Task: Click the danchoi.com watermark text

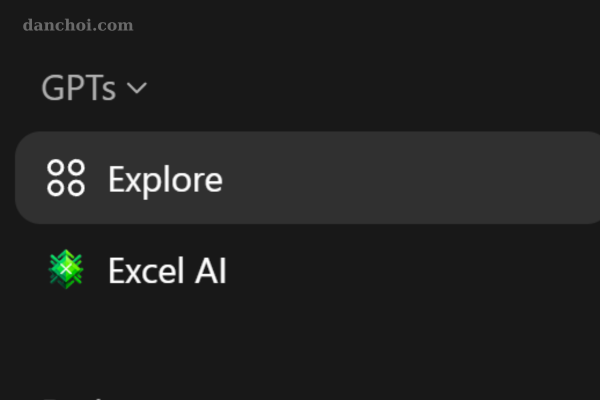Action: [78, 24]
